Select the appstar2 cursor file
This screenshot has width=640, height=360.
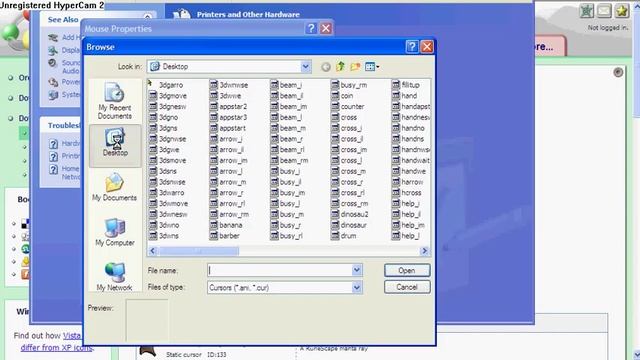tap(229, 107)
